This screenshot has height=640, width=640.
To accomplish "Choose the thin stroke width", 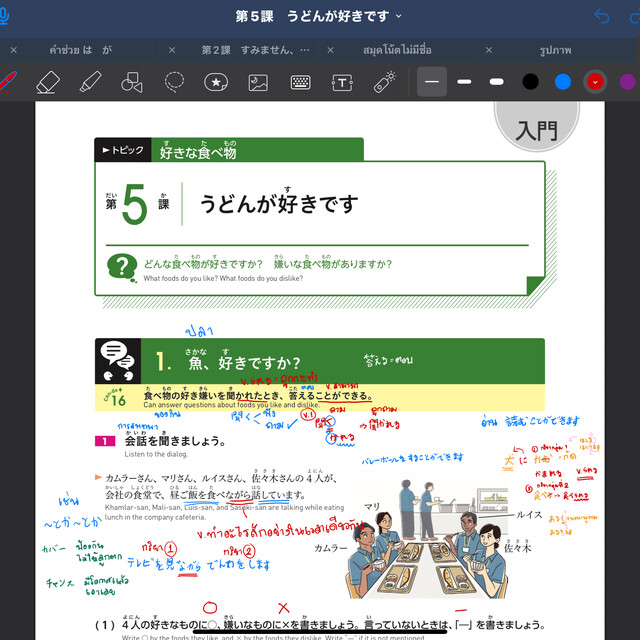I will (432, 81).
